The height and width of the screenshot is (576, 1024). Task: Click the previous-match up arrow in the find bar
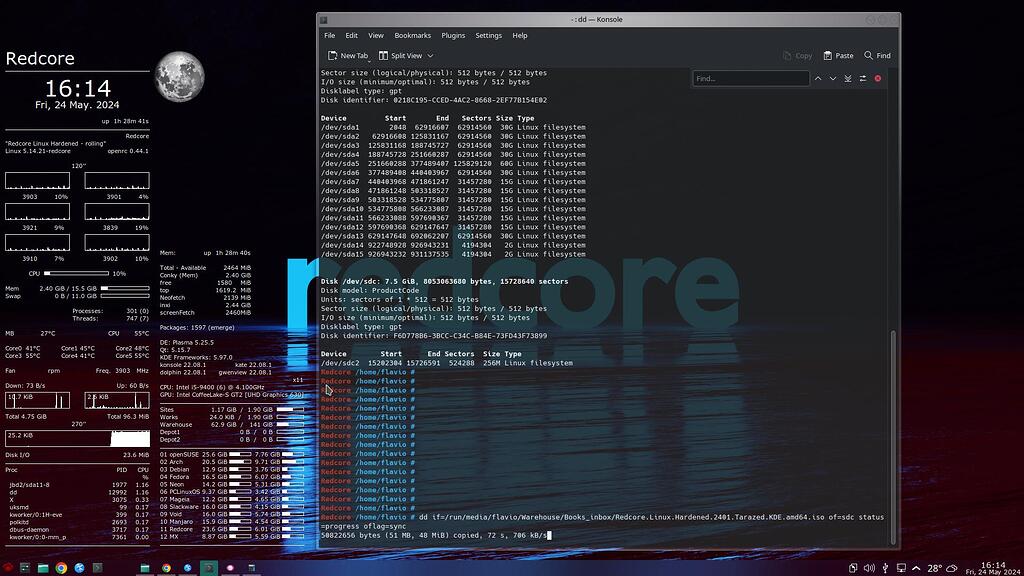pyautogui.click(x=818, y=78)
